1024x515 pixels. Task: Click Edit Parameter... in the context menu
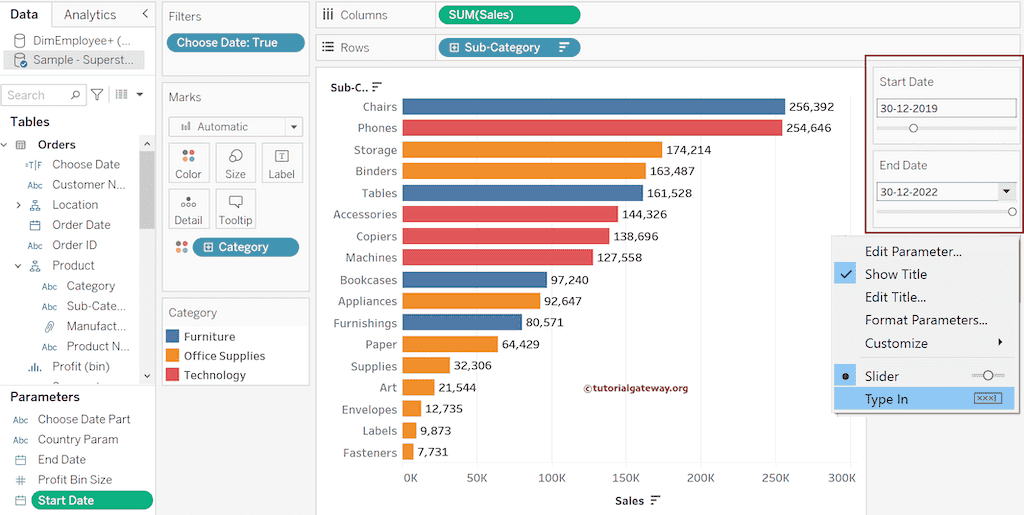pyautogui.click(x=913, y=251)
